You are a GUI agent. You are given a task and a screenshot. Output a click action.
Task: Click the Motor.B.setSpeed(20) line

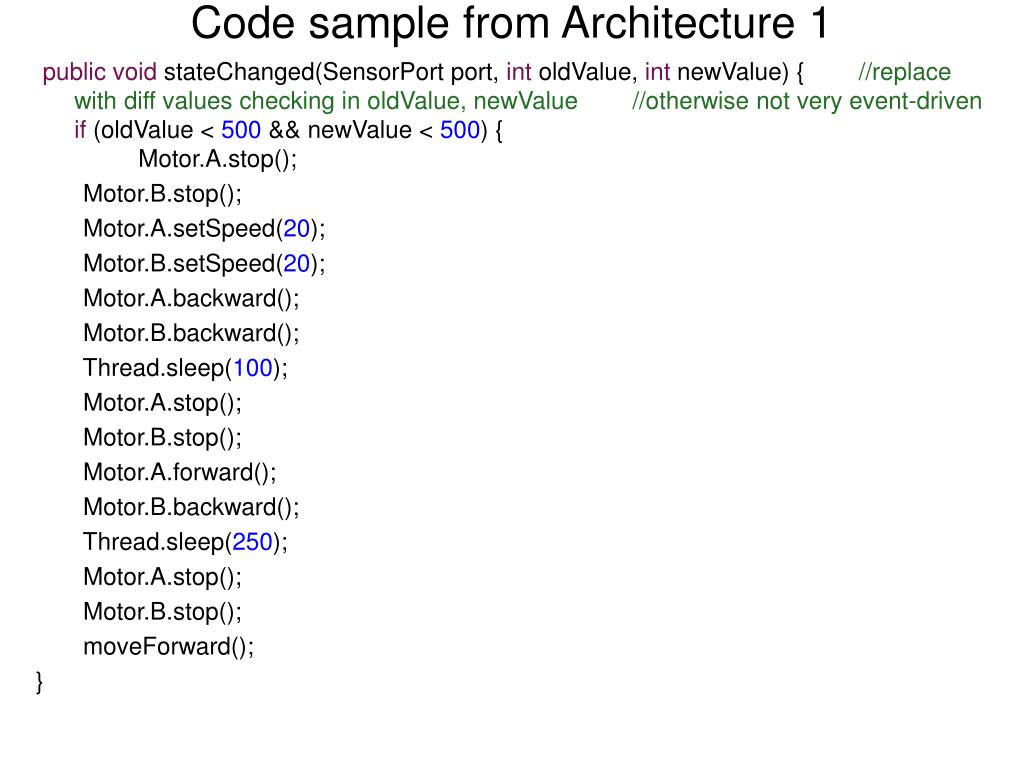click(204, 264)
